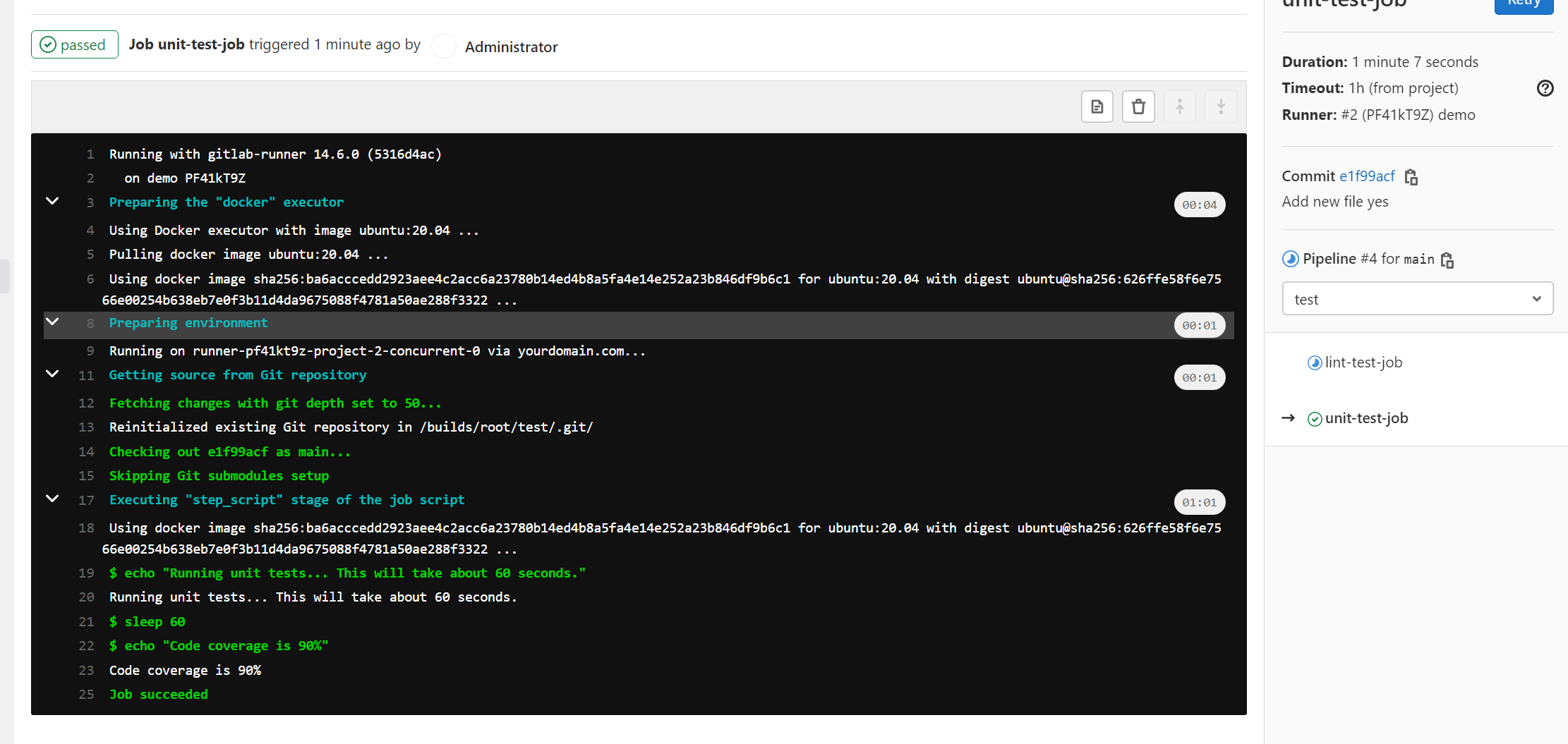This screenshot has width=1568, height=744.
Task: Open the test stage dropdown
Action: [x=1416, y=298]
